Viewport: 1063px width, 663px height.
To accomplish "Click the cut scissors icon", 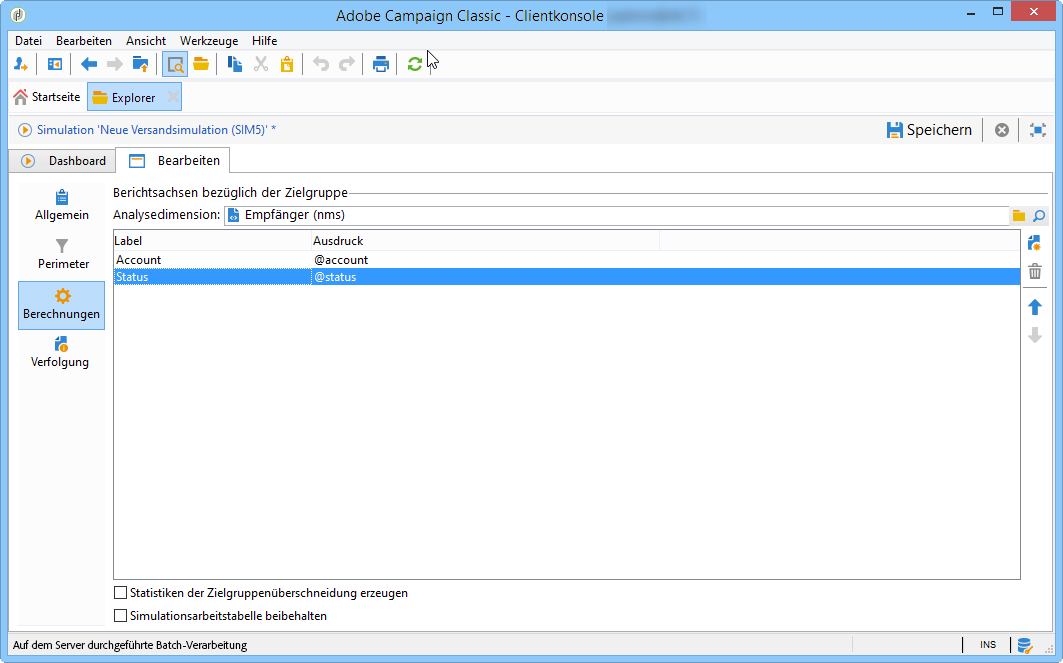I will [x=261, y=64].
